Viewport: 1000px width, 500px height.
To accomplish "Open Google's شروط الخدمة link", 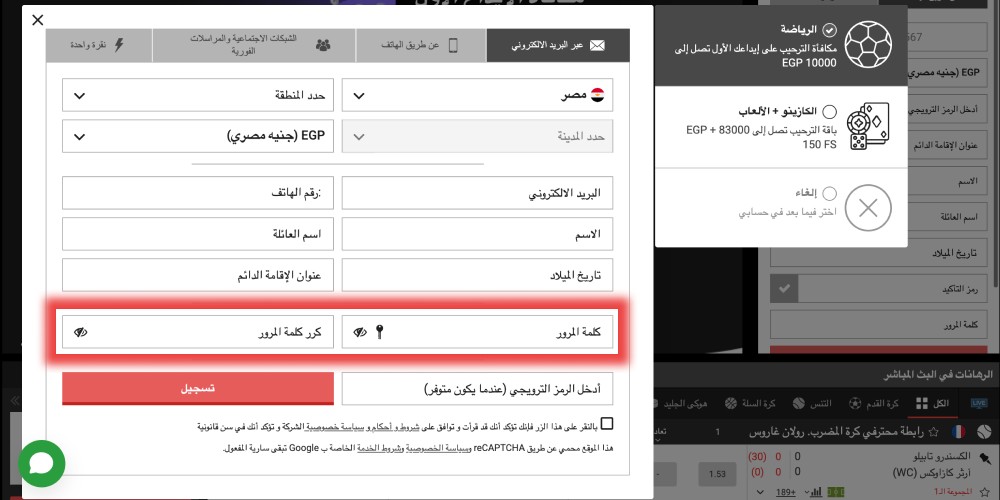I will pyautogui.click(x=381, y=448).
